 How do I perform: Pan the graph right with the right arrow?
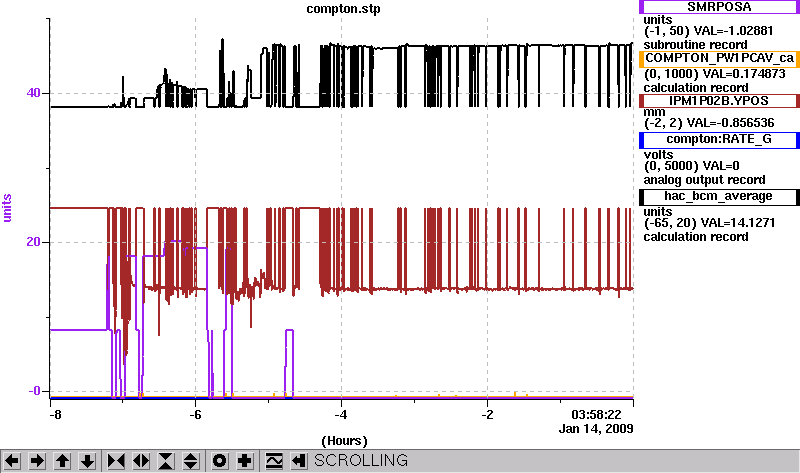pyautogui.click(x=37, y=461)
